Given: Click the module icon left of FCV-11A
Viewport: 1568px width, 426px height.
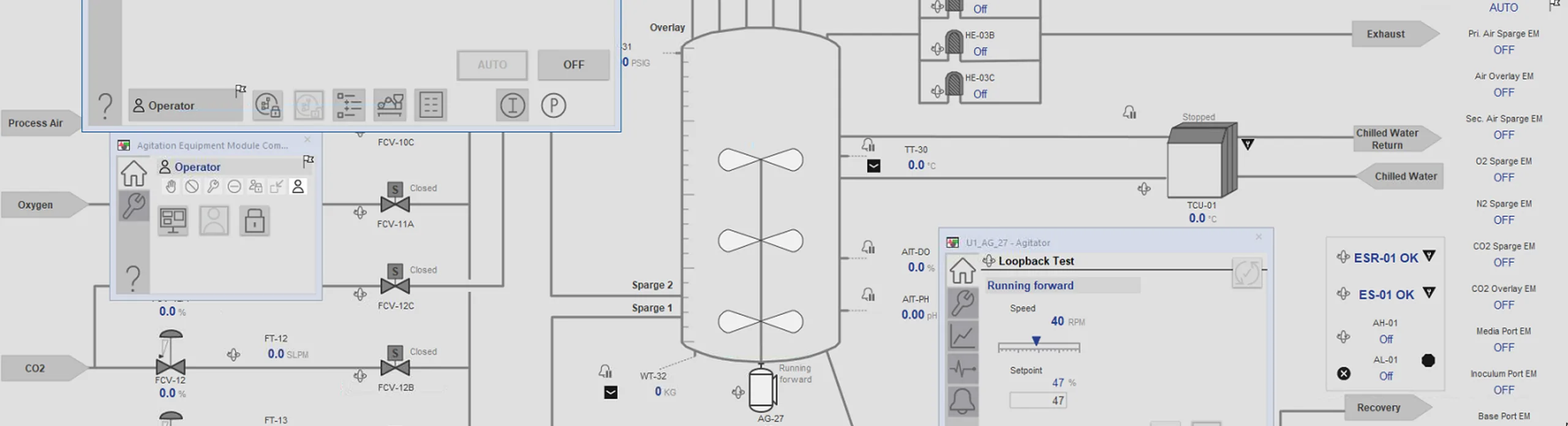Looking at the screenshot, I should (360, 212).
